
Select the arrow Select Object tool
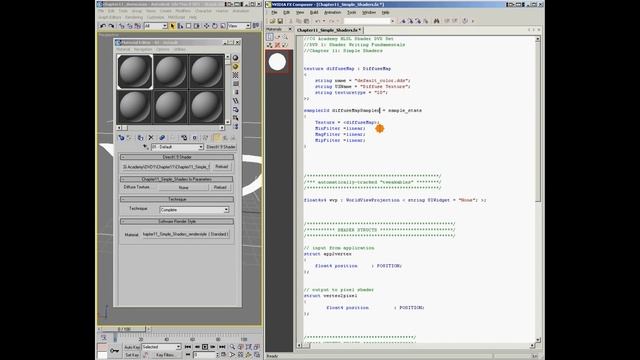coord(173,26)
